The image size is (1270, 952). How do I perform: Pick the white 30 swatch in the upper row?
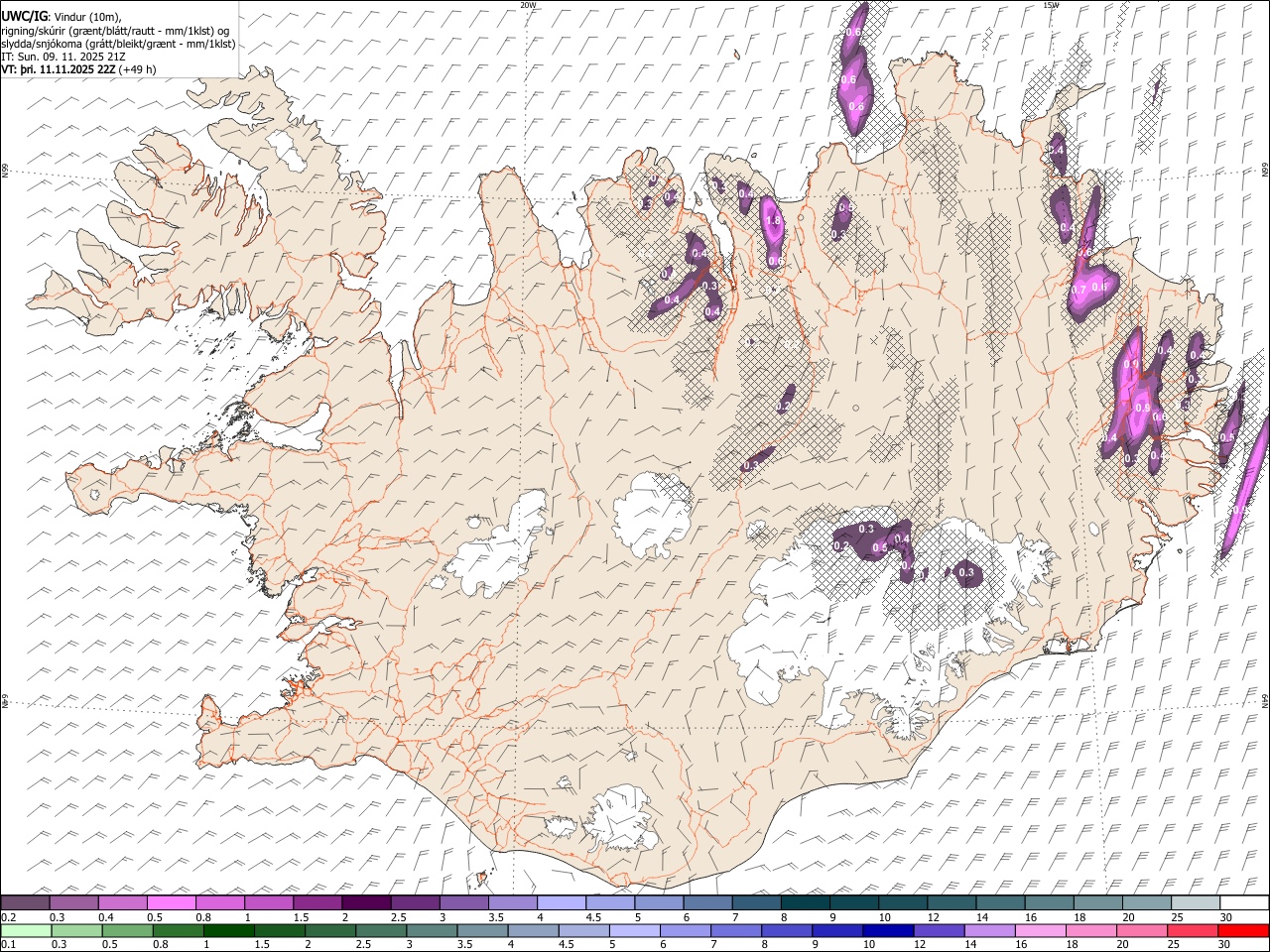tap(1243, 902)
